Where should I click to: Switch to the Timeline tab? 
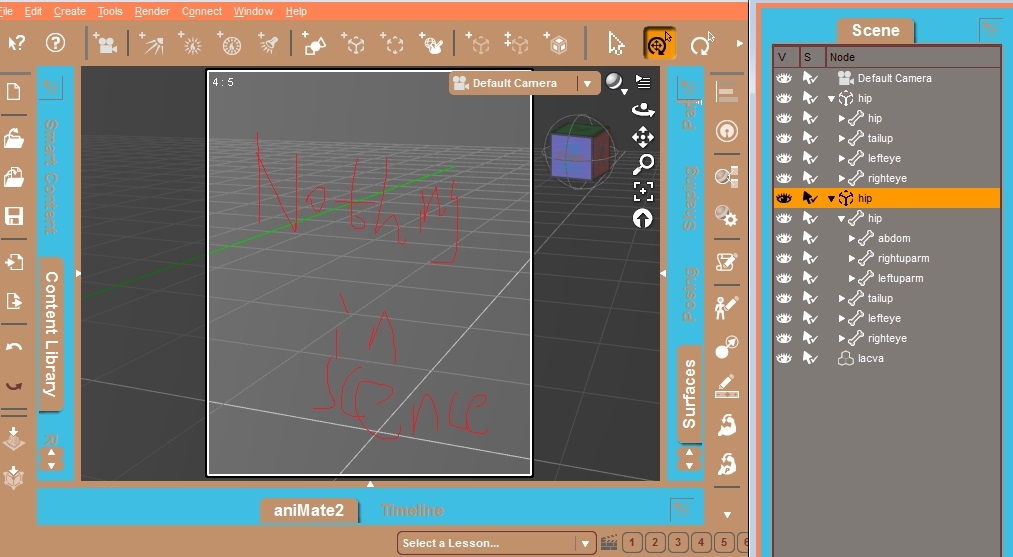(412, 511)
